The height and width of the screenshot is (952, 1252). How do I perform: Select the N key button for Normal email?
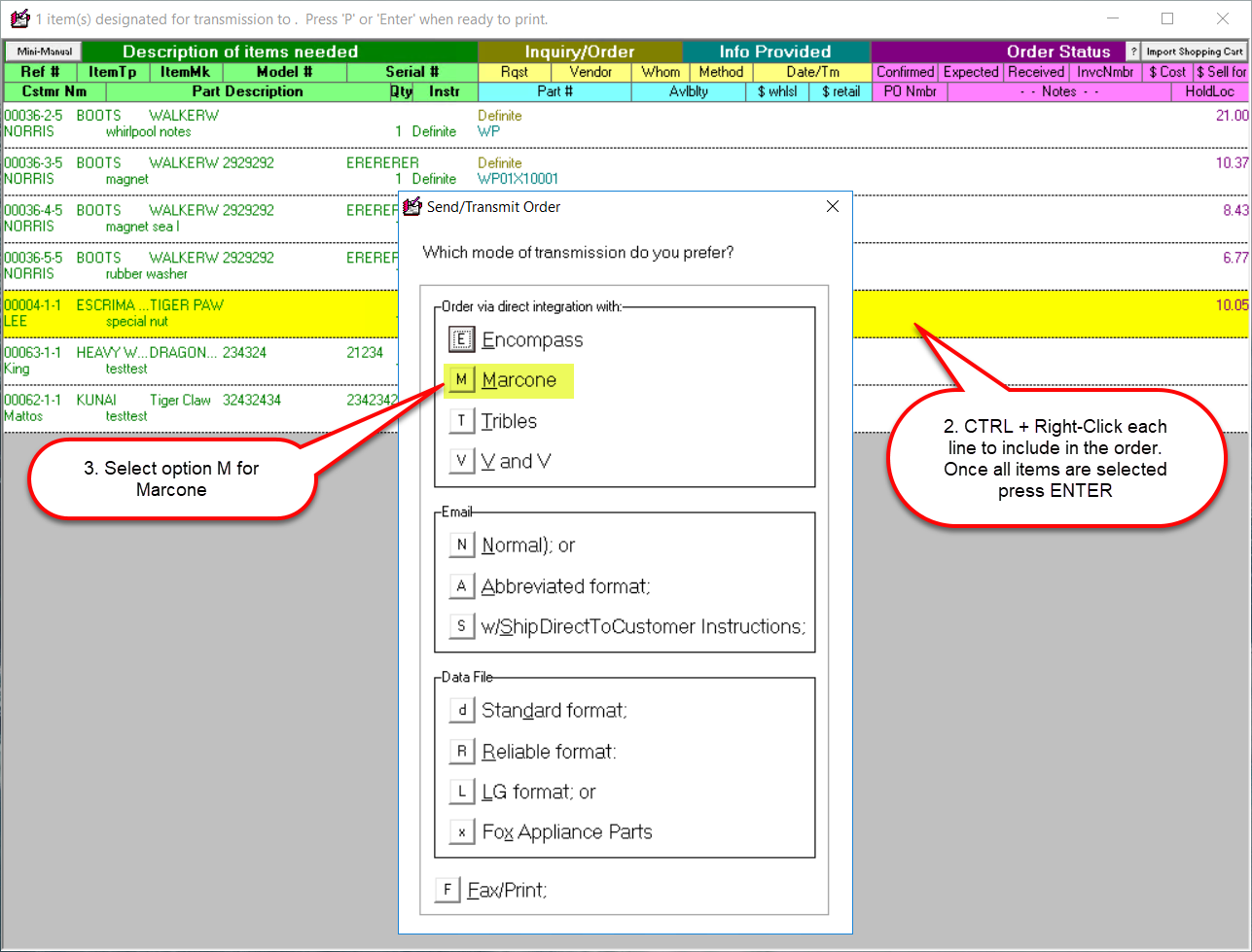462,546
